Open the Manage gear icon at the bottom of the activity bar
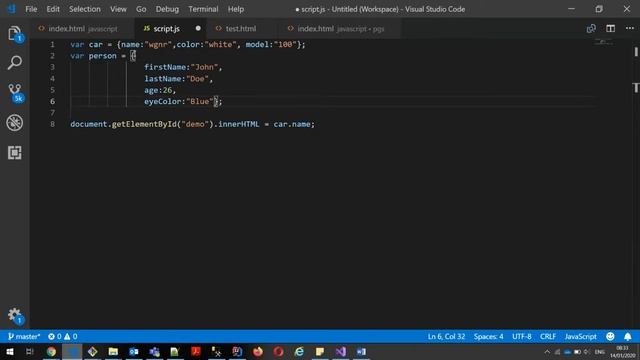Image resolution: width=640 pixels, height=360 pixels. pos(16,316)
